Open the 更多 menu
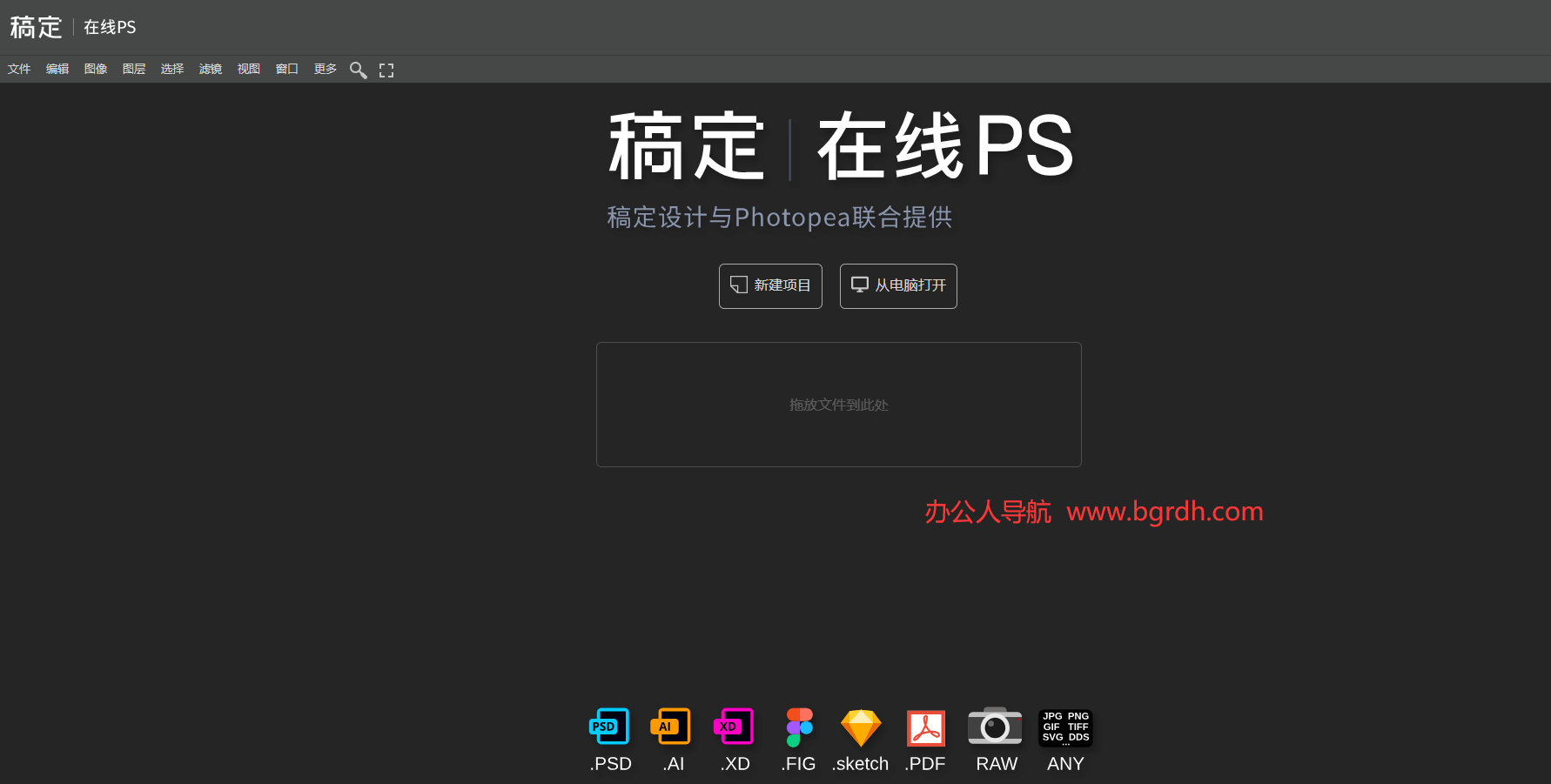The height and width of the screenshot is (784, 1551). tap(326, 69)
